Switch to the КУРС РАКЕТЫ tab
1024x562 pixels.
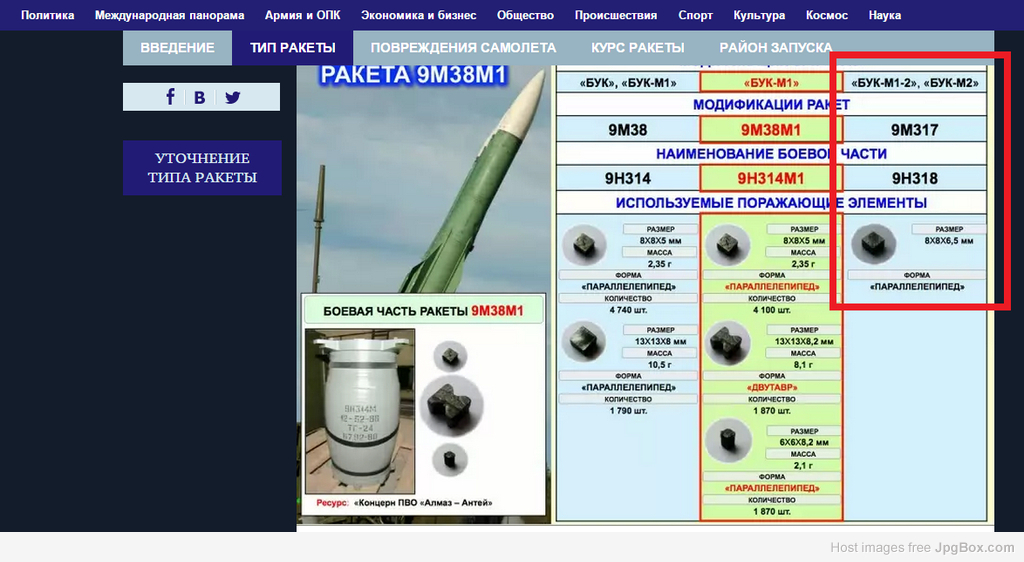(x=637, y=48)
